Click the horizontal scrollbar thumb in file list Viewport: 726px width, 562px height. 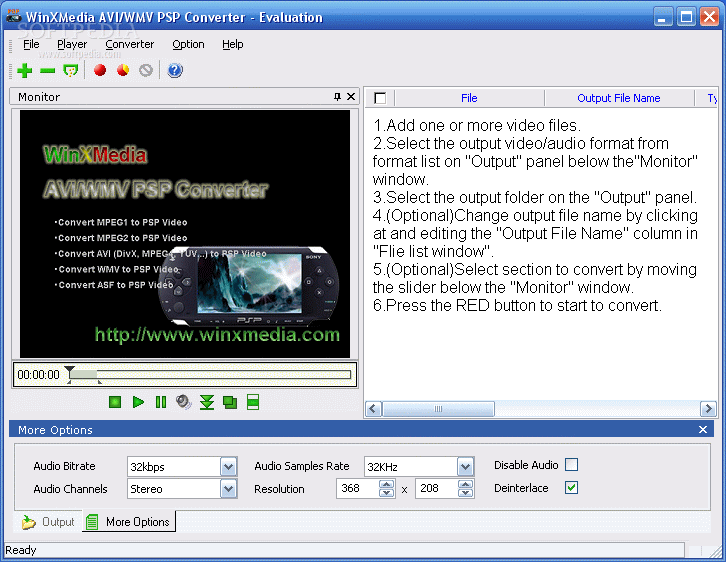438,409
